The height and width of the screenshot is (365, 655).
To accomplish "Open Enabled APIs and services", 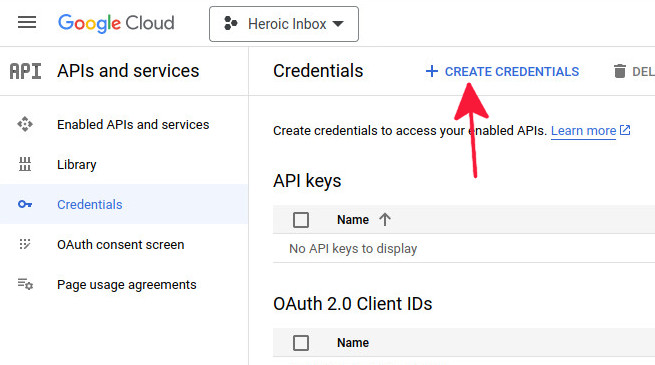I will (x=133, y=124).
